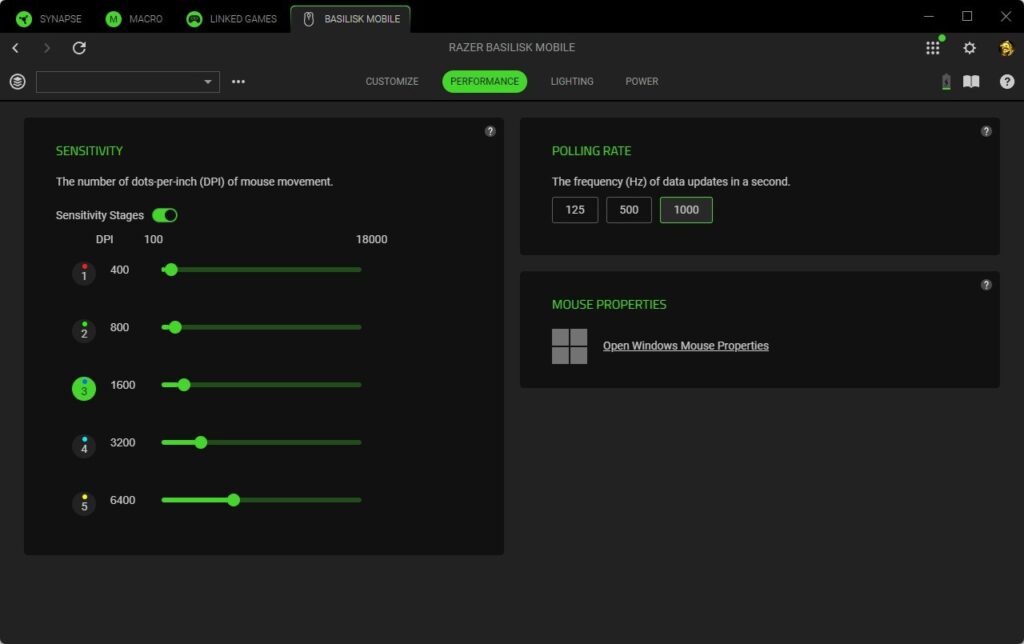Click the 1600 DPI value field
The image size is (1024, 644).
pyautogui.click(x=123, y=385)
